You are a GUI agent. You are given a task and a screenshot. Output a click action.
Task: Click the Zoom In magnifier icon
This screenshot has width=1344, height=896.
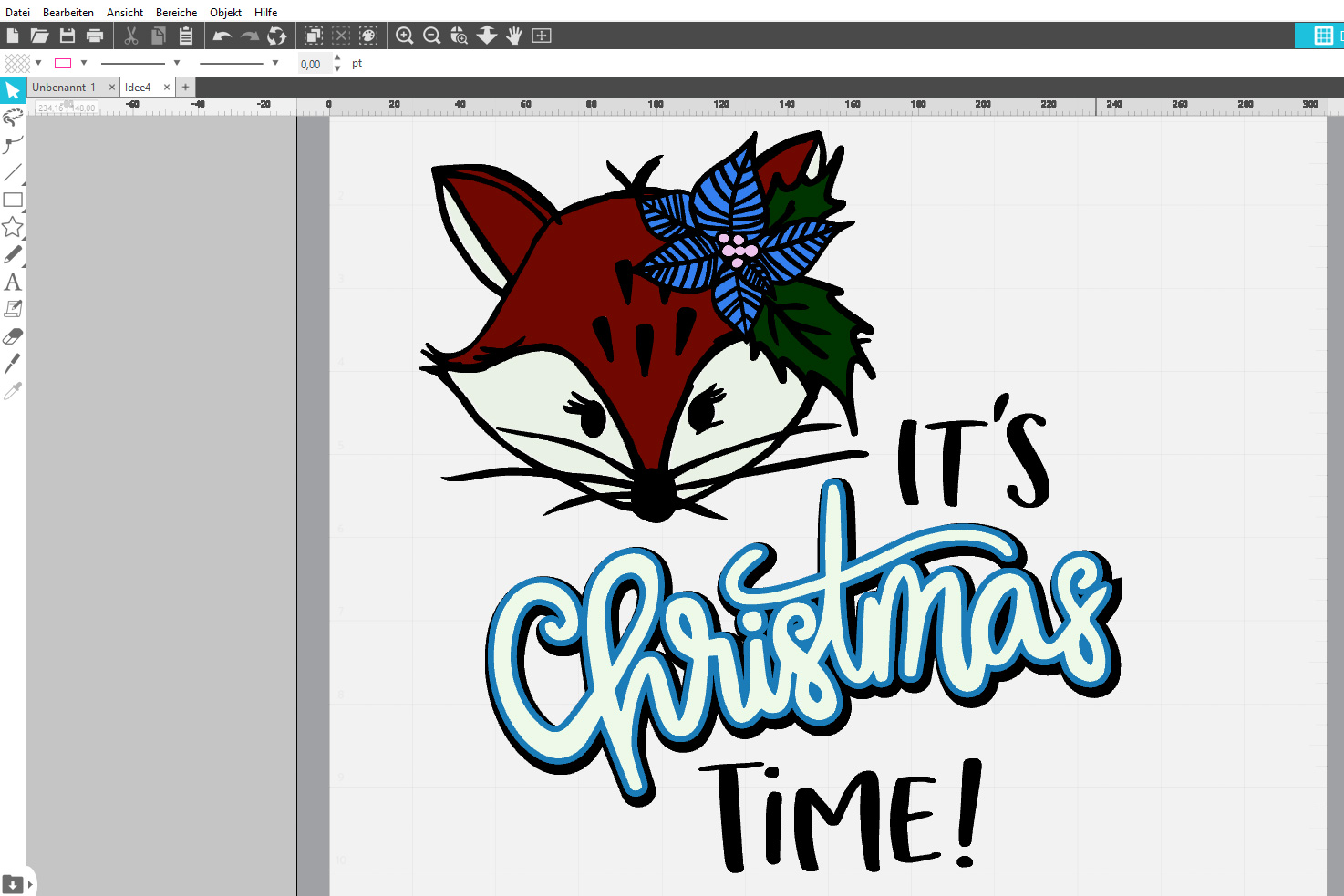coord(404,36)
